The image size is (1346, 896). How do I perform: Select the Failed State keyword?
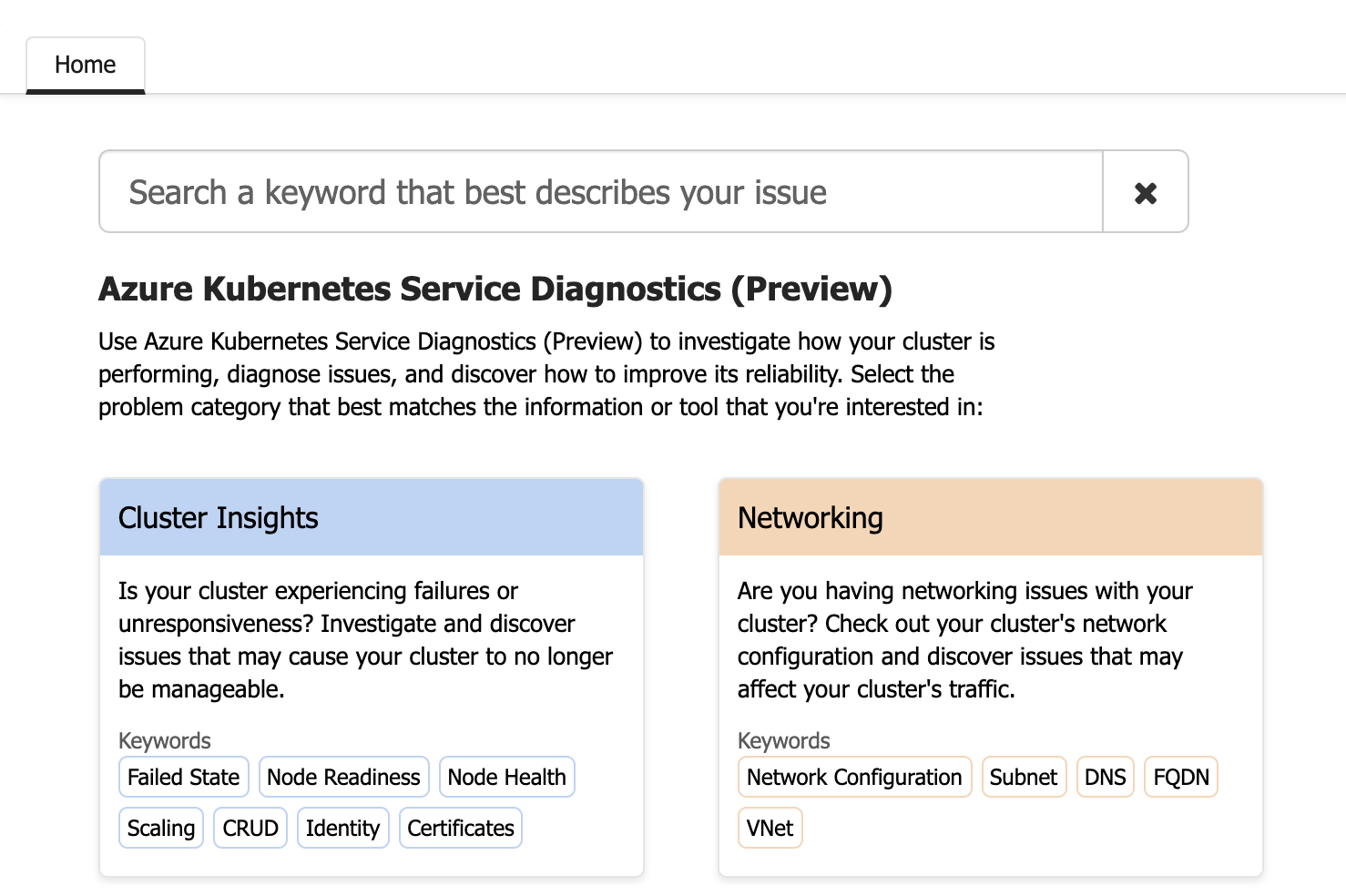[x=183, y=777]
